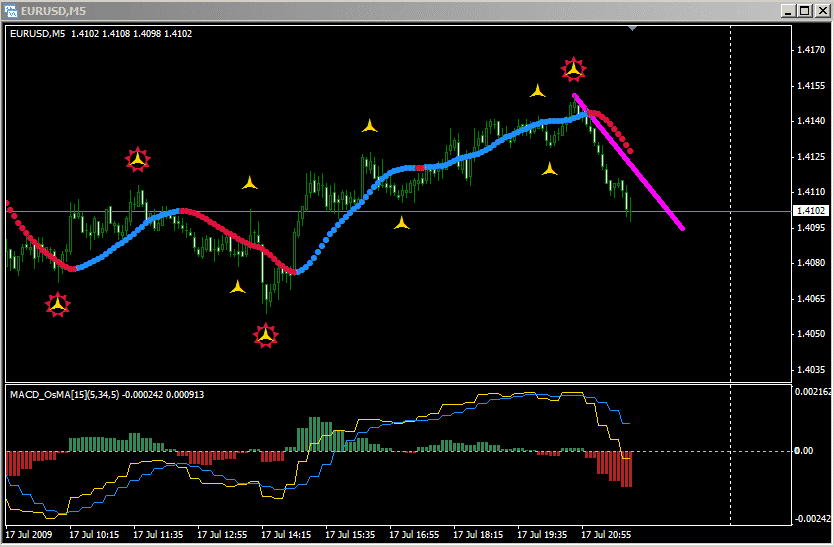Click the gray chart shift triangle at chart top

point(632,28)
